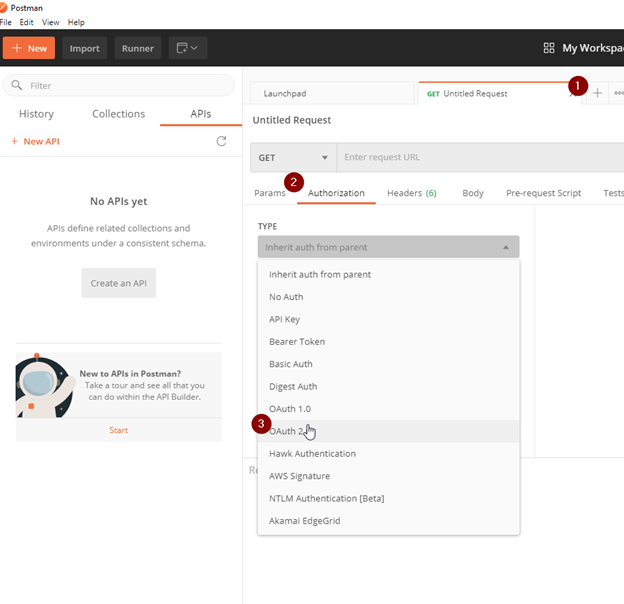The width and height of the screenshot is (624, 604).
Task: Open the My Workspace switcher
Action: [x=592, y=48]
